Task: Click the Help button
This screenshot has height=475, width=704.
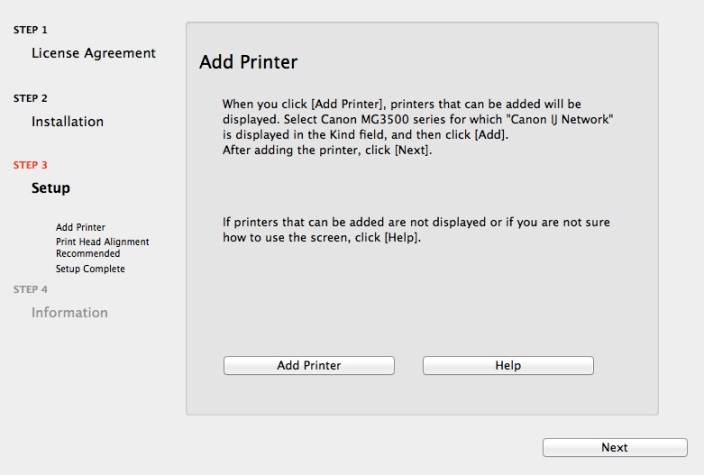Action: (x=508, y=366)
